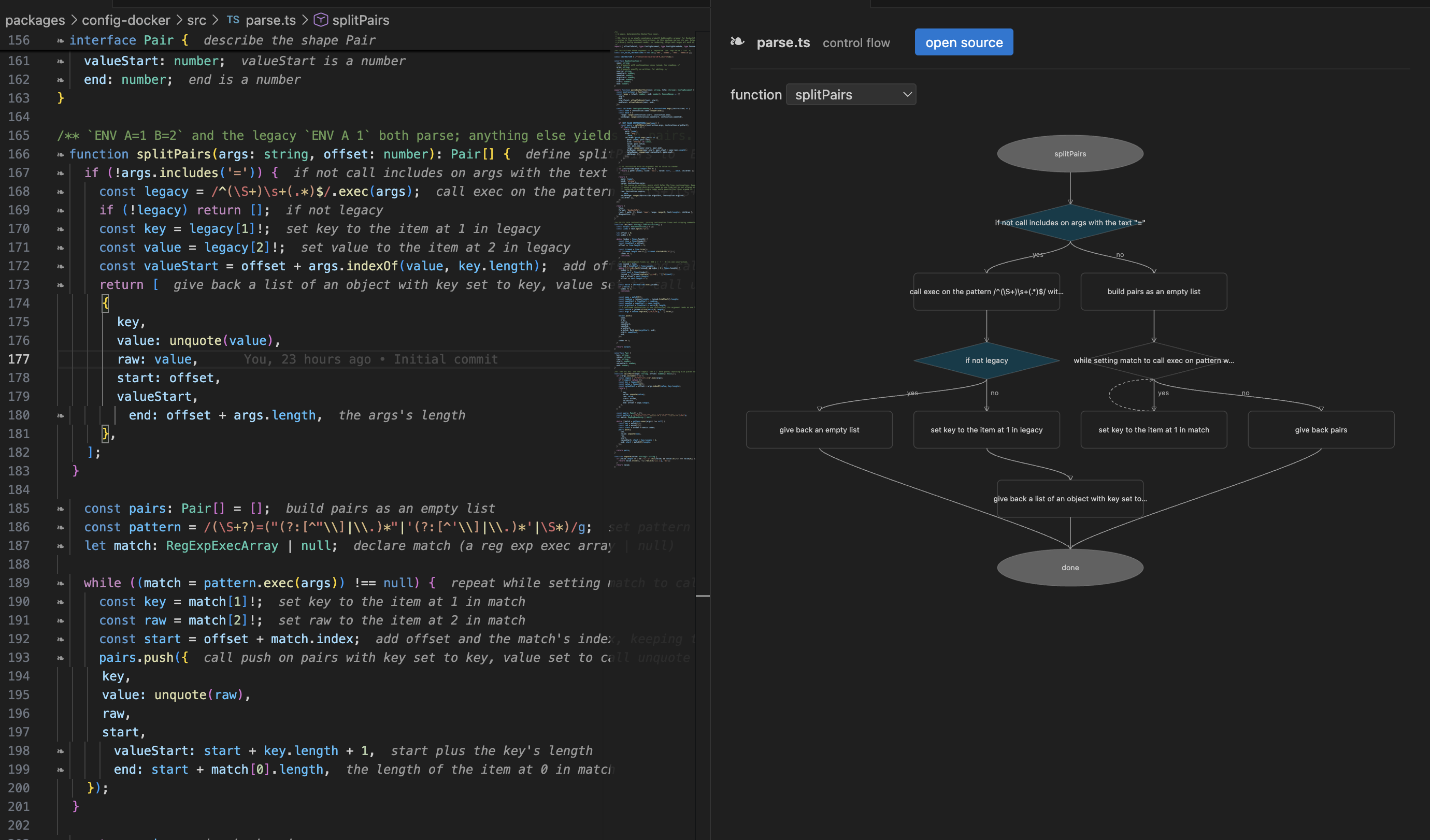Viewport: 1430px width, 840px height.
Task: Click the parse.ts title in flow panel
Action: point(783,42)
